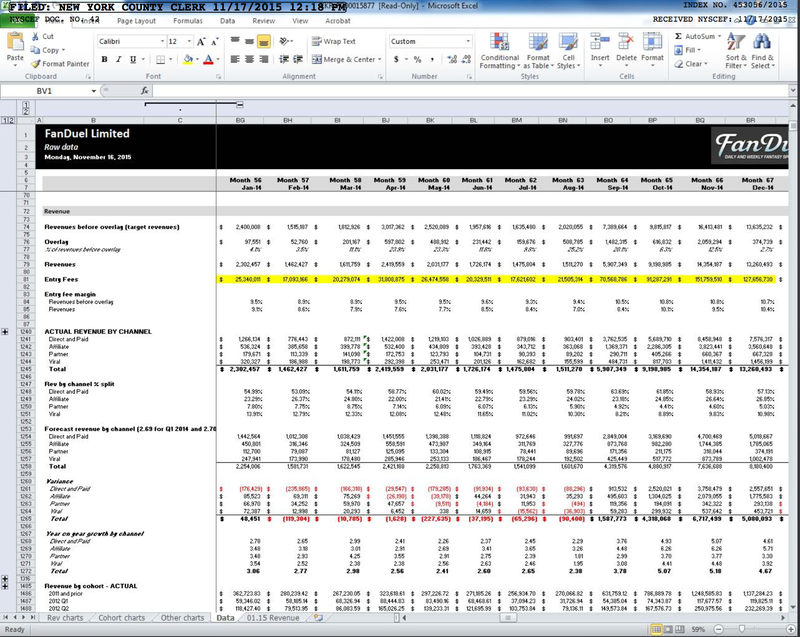Apply Comma Style number format

click(432, 60)
